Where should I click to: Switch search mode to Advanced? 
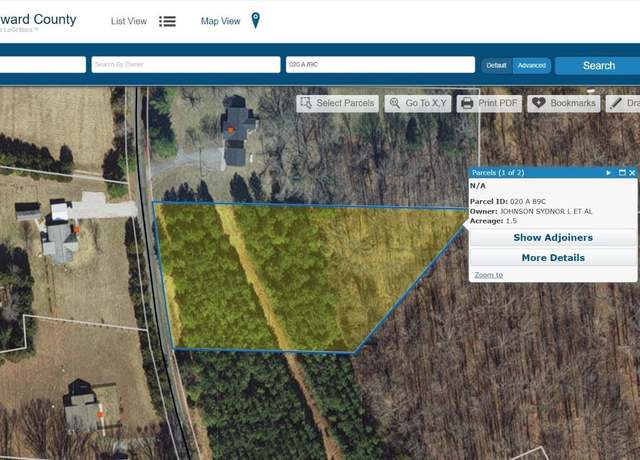tap(531, 65)
